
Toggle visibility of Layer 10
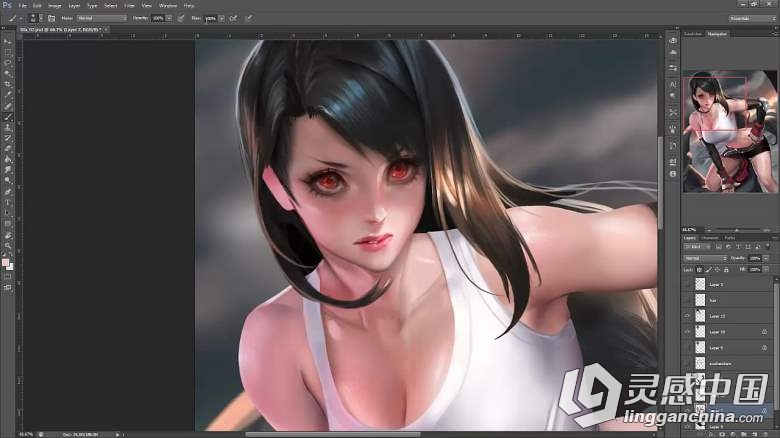[x=687, y=331]
